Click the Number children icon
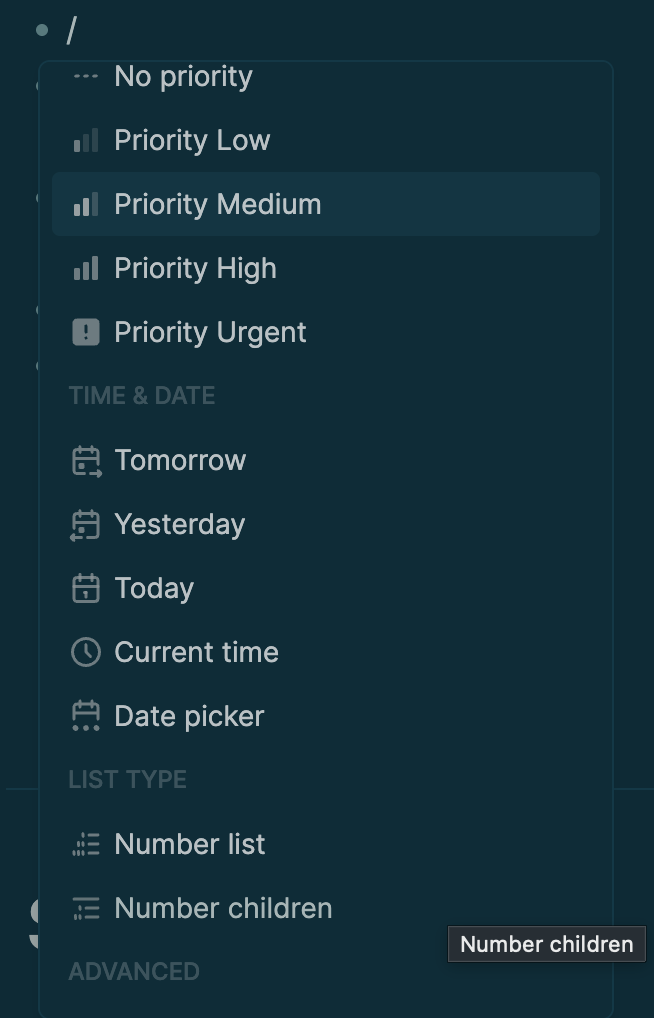Screen dimensions: 654x1018 coord(86,909)
